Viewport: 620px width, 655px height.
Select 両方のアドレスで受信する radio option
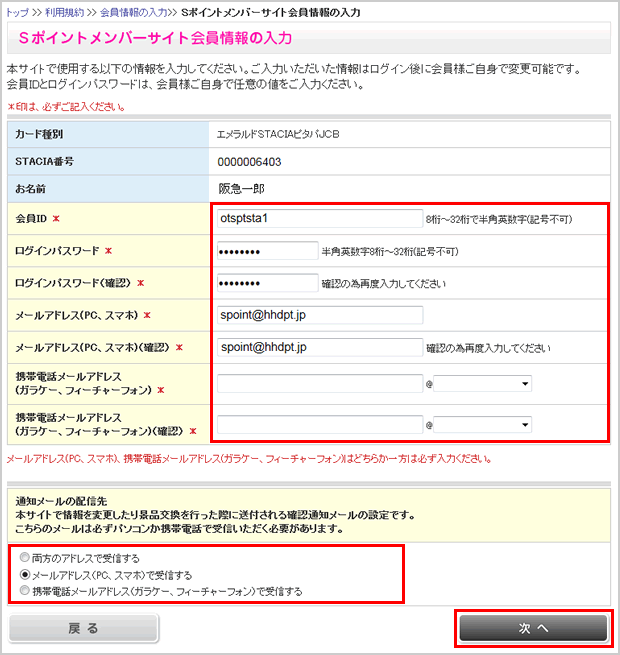click(x=25, y=559)
